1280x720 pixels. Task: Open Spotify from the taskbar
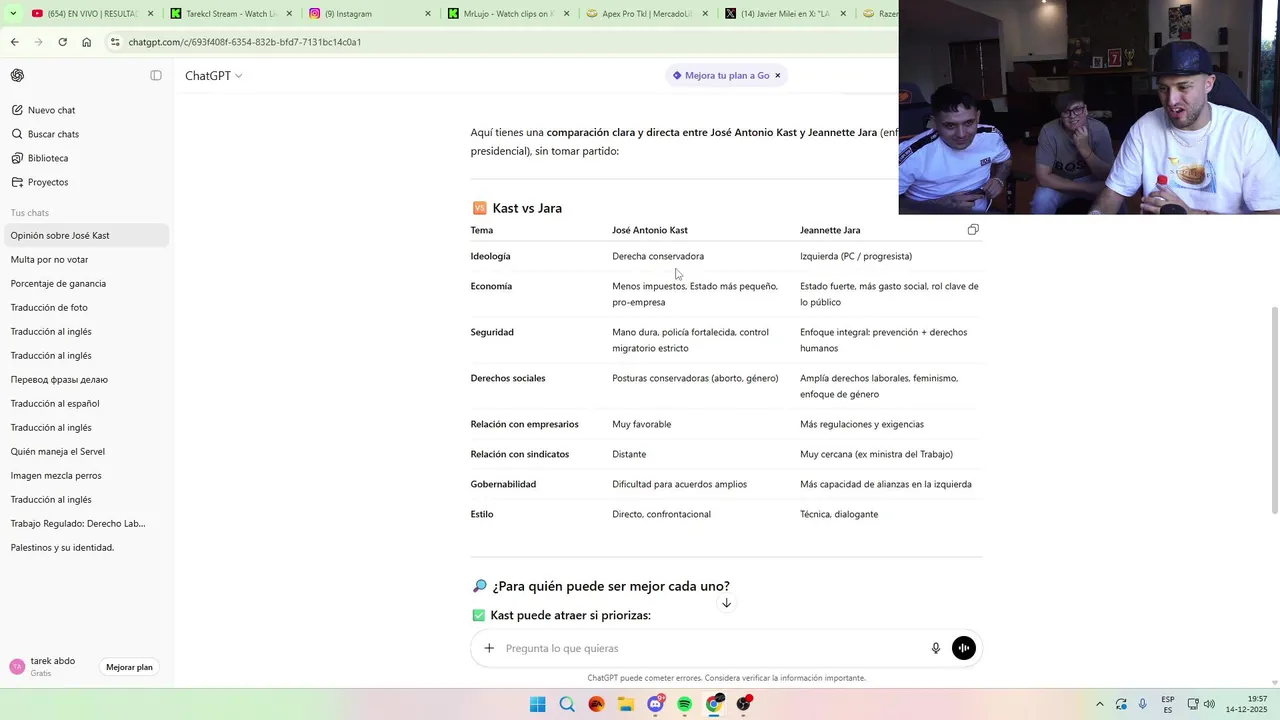[684, 704]
